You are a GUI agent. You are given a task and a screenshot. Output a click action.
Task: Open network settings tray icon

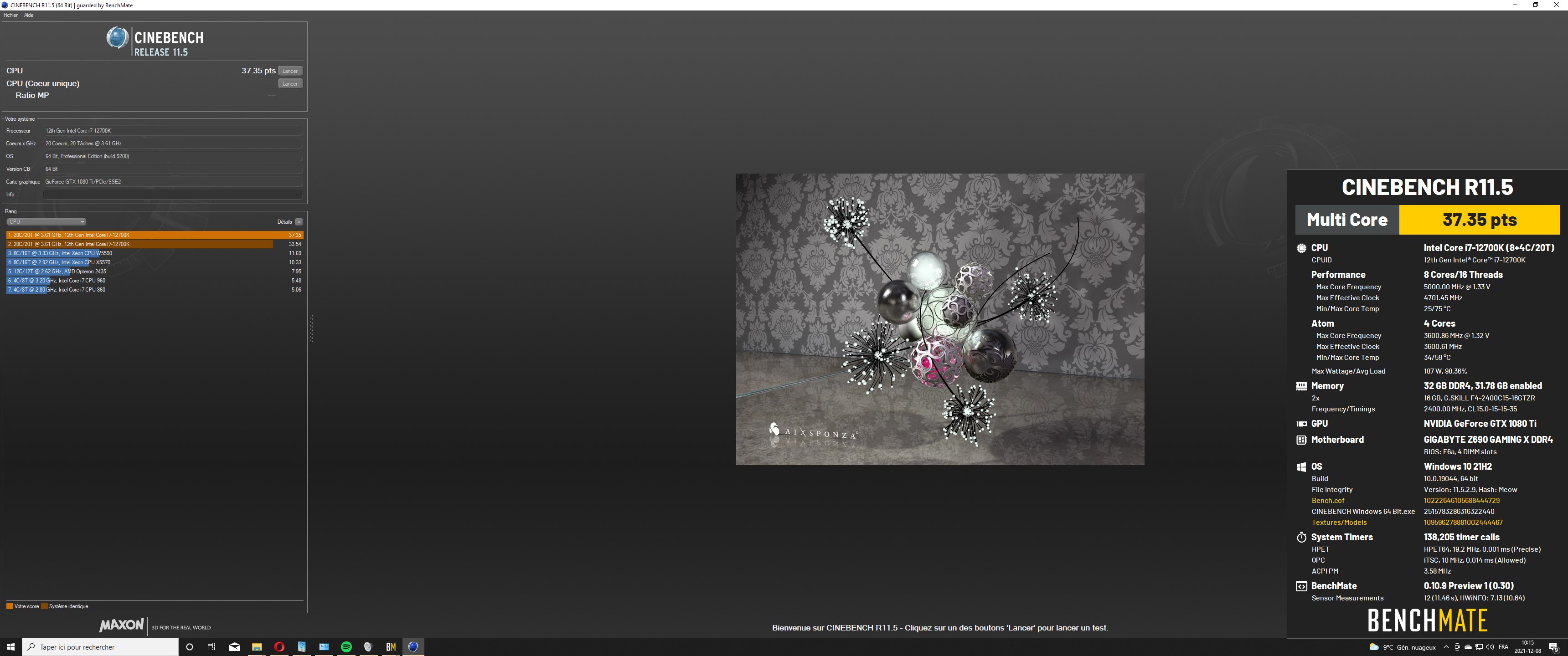click(1479, 647)
